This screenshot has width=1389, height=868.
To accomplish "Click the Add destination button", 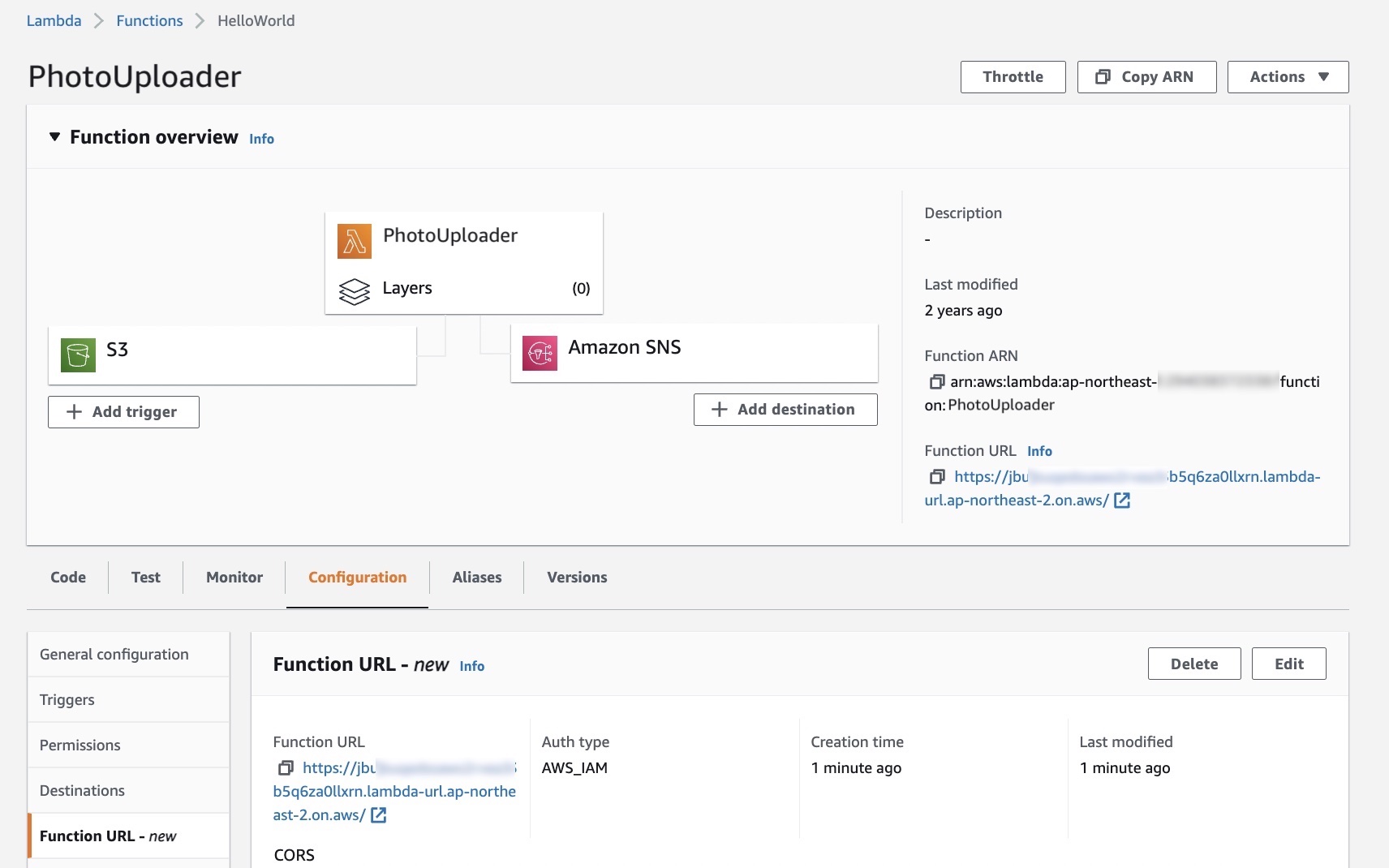I will pos(785,410).
